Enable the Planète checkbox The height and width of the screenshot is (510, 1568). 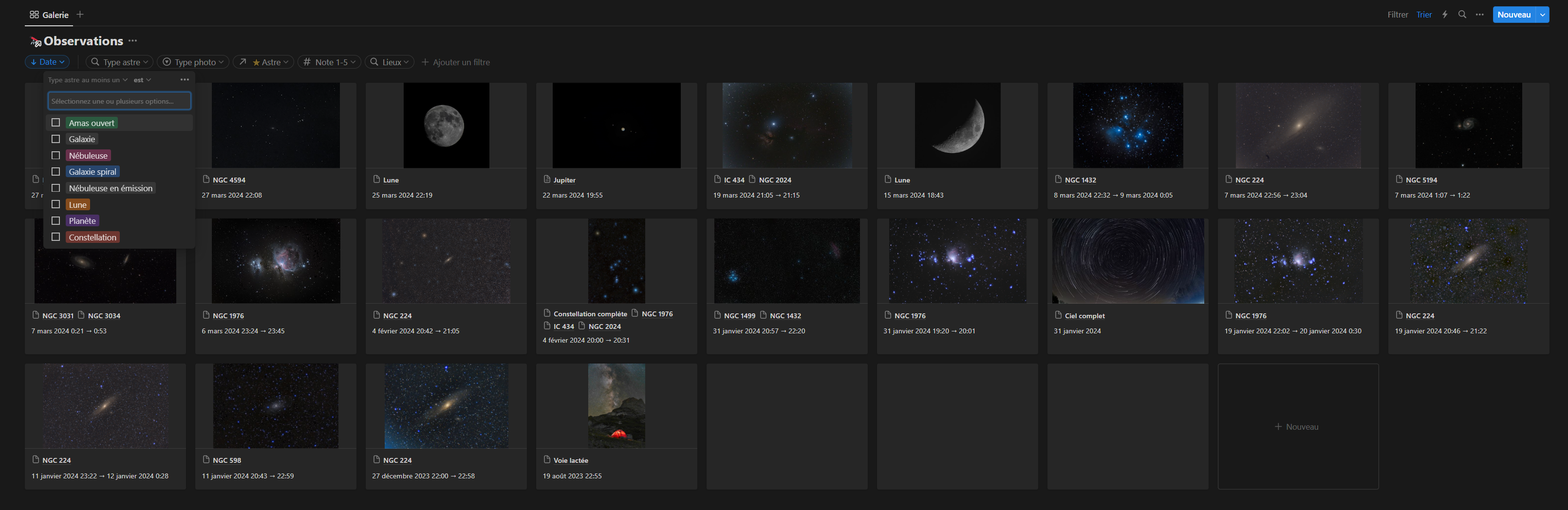pos(56,221)
